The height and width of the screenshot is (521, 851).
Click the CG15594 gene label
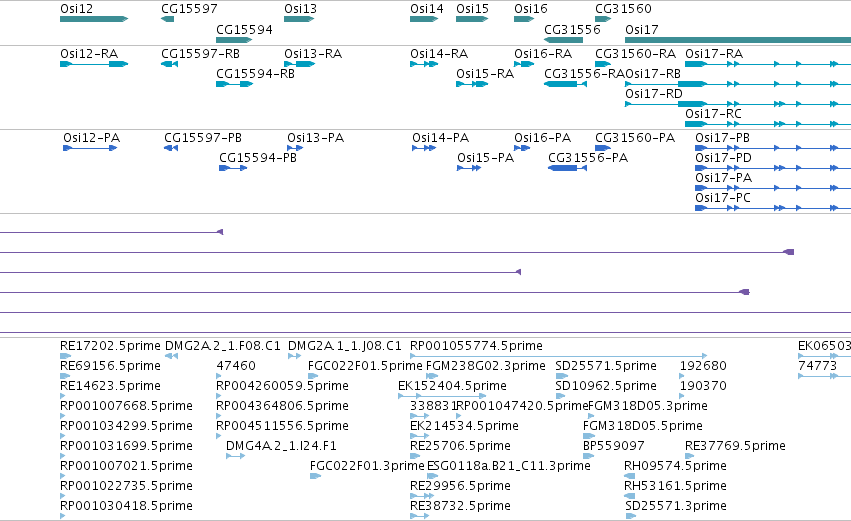244,29
